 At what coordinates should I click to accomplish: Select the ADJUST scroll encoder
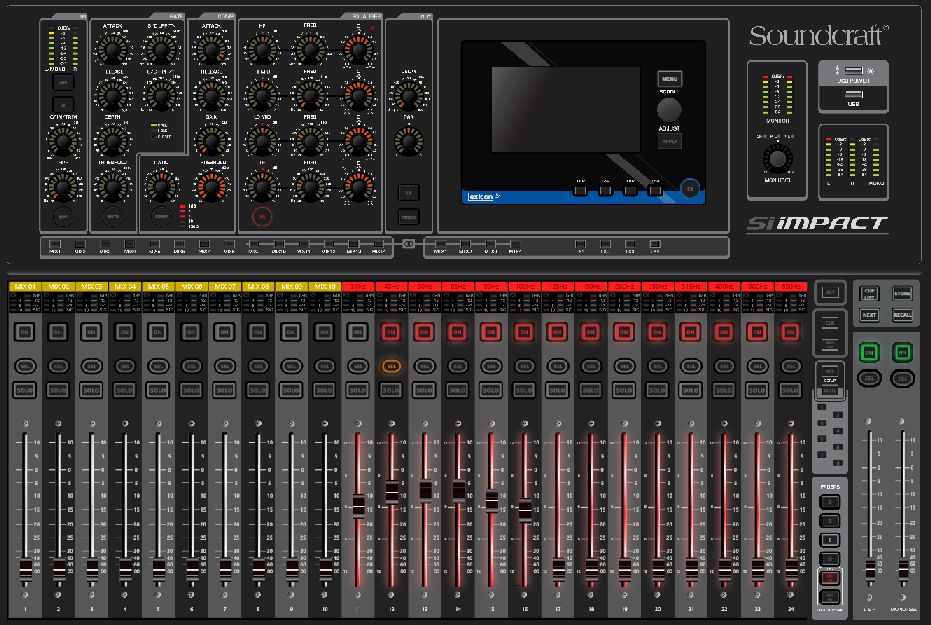(669, 110)
